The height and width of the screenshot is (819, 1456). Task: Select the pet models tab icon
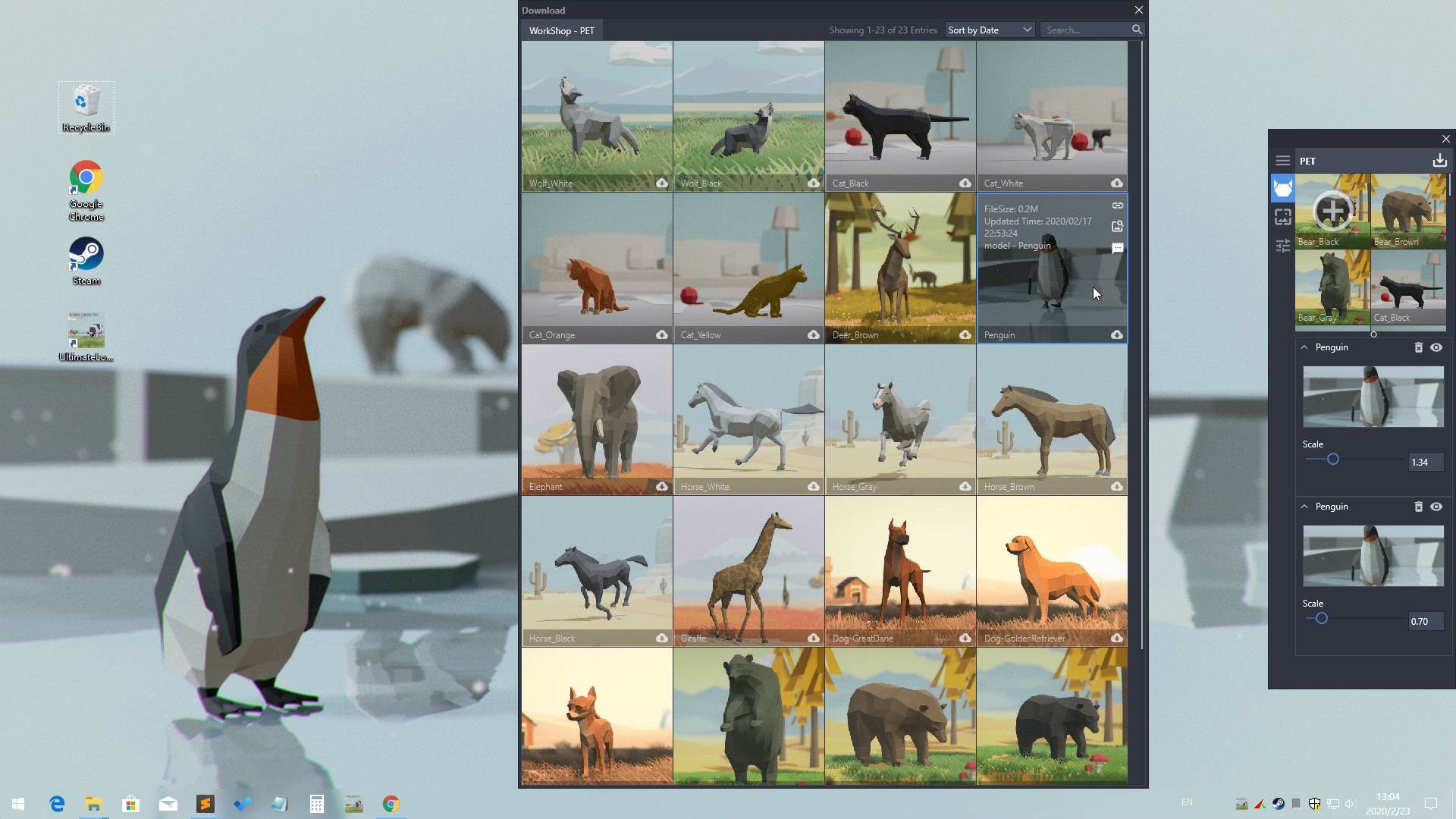pos(1282,187)
